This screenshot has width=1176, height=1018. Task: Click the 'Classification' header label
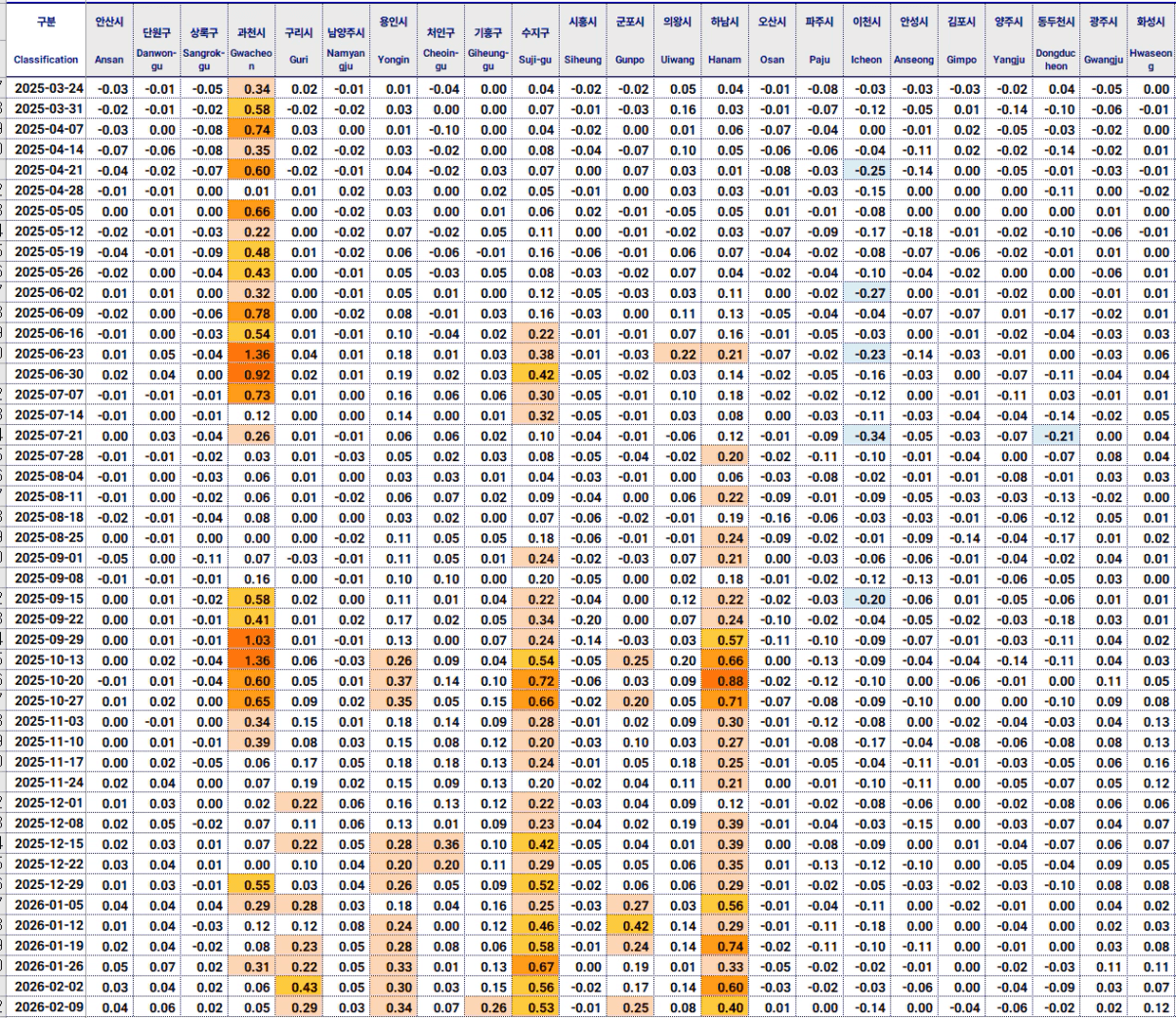(x=46, y=60)
